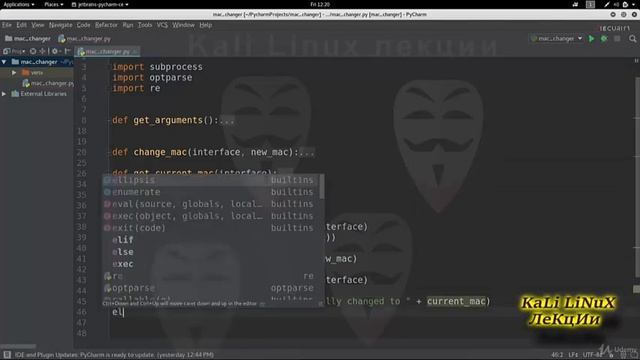Screen dimensions: 640x360
Task: Open the Tools menu
Action: pyautogui.click(x=144, y=25)
